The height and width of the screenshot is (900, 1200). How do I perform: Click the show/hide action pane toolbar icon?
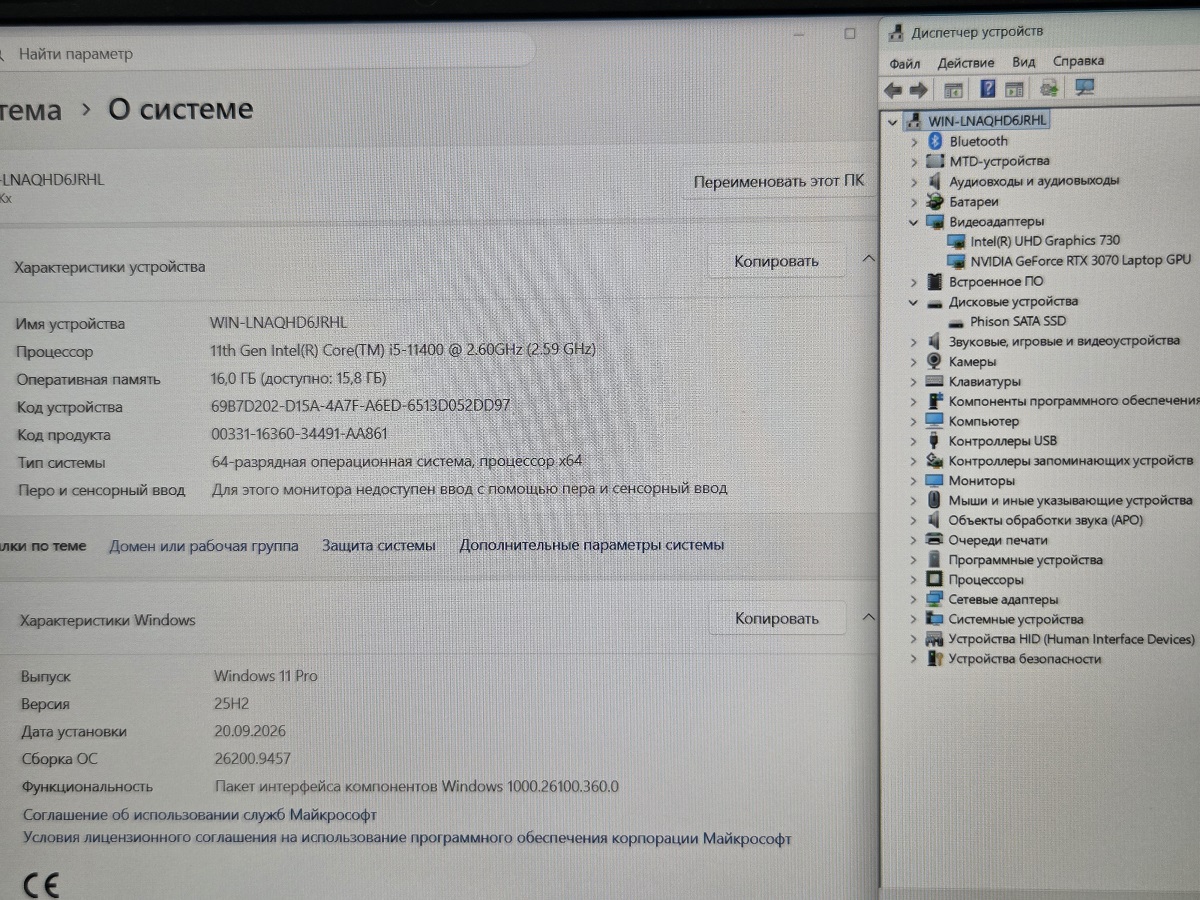(1014, 89)
